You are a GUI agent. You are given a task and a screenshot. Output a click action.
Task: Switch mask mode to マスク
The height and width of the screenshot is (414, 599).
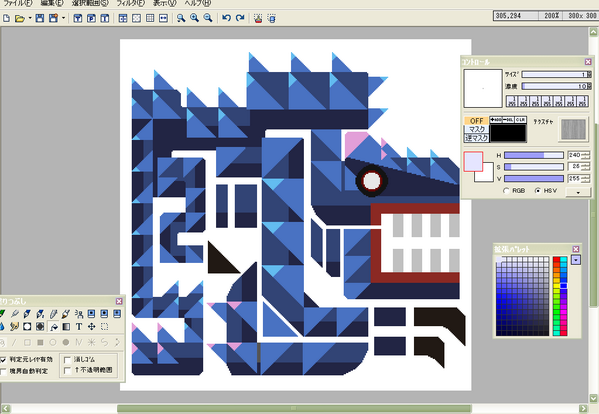[476, 129]
